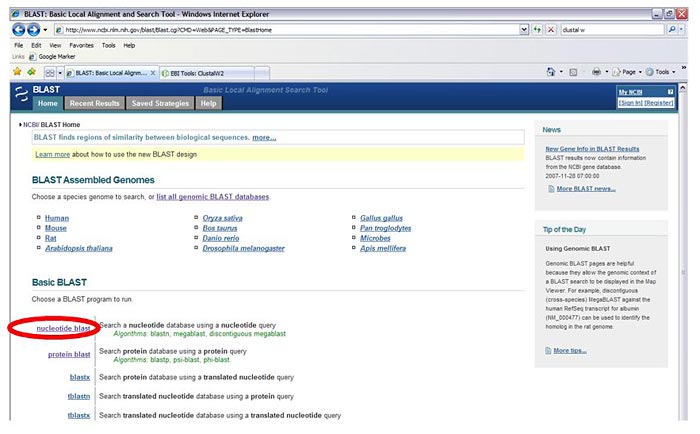The image size is (700, 434).
Task: Expand the address bar history dropdown
Action: (x=524, y=30)
